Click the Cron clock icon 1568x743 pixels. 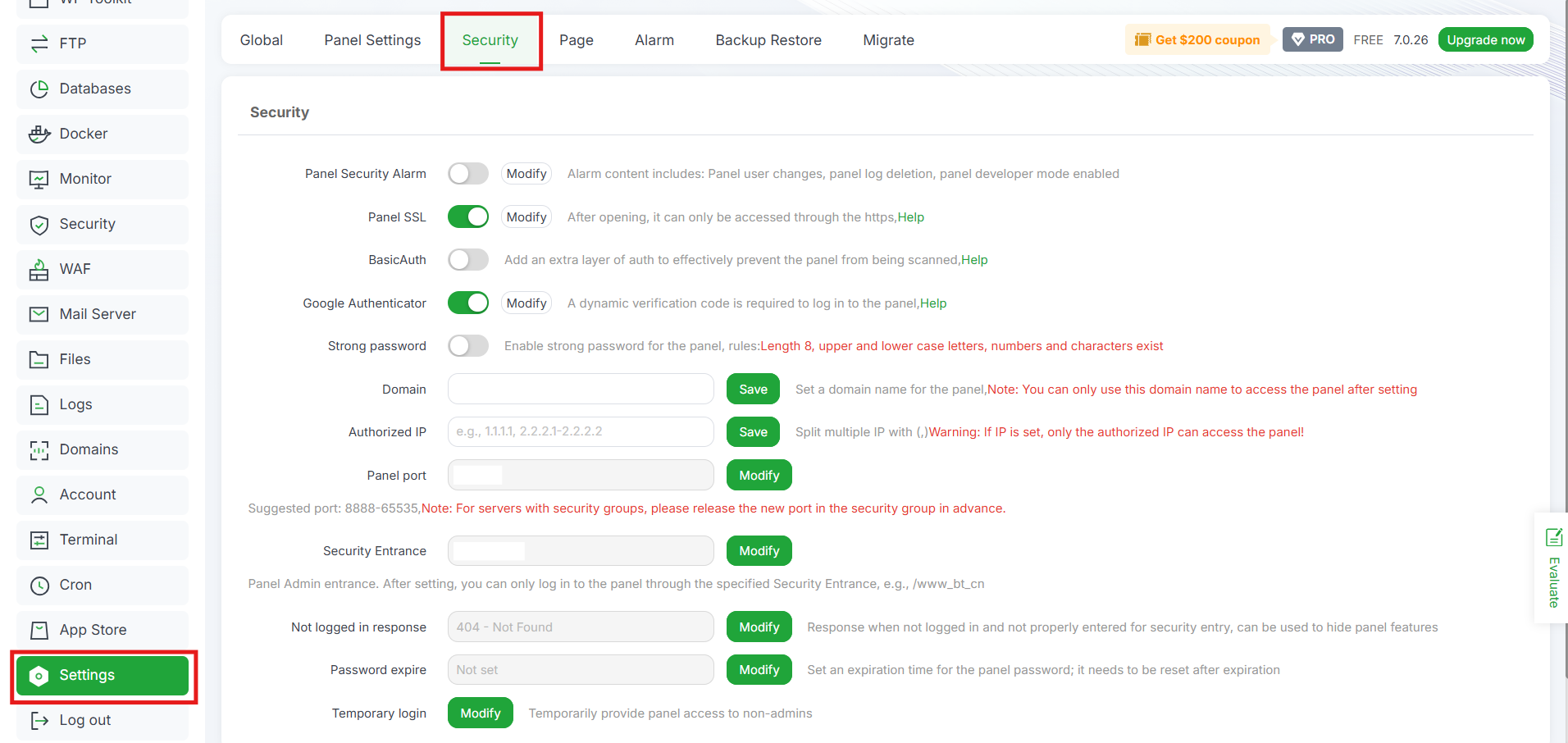click(39, 585)
